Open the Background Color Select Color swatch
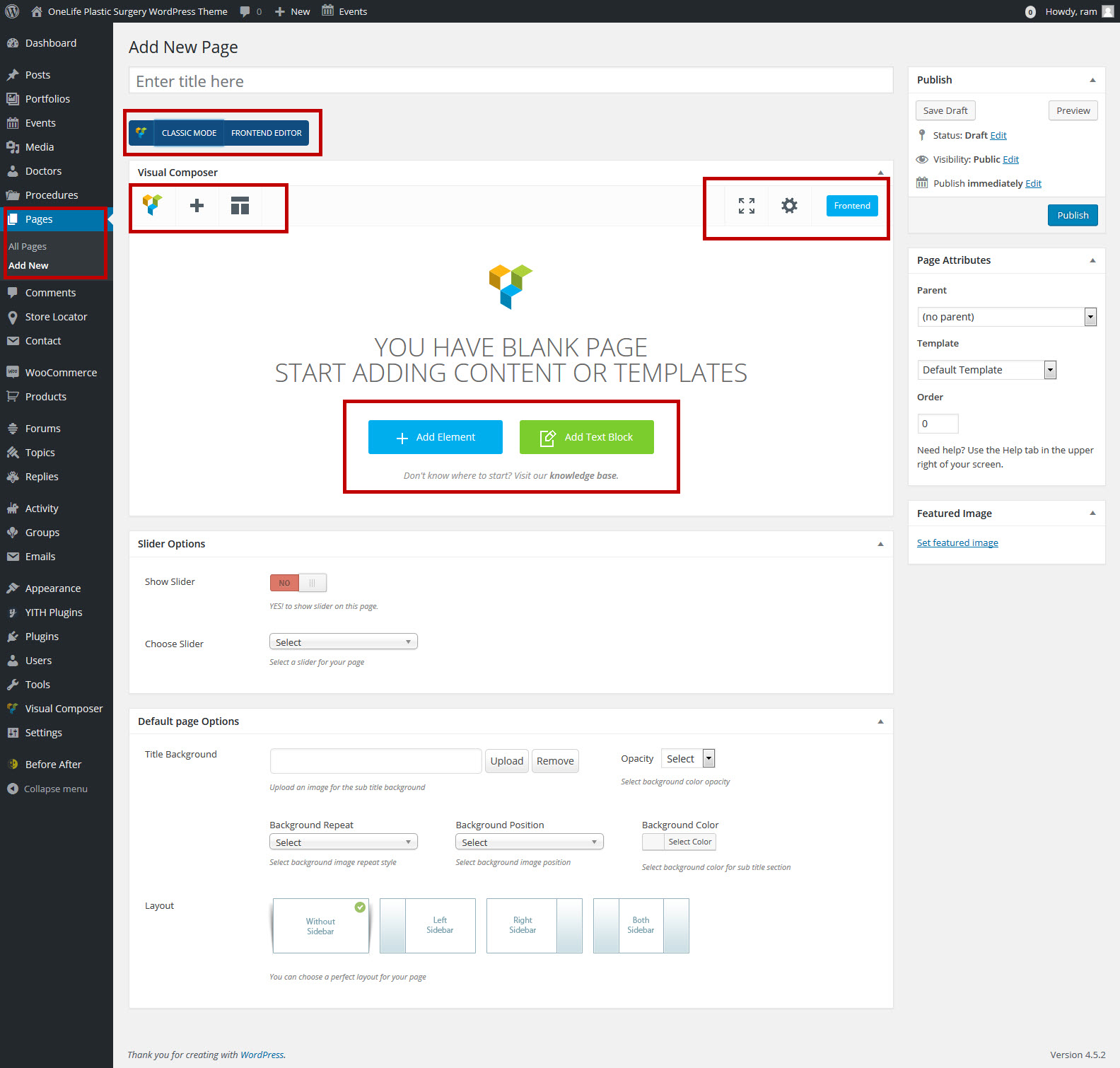The height and width of the screenshot is (1068, 1120). tap(679, 842)
